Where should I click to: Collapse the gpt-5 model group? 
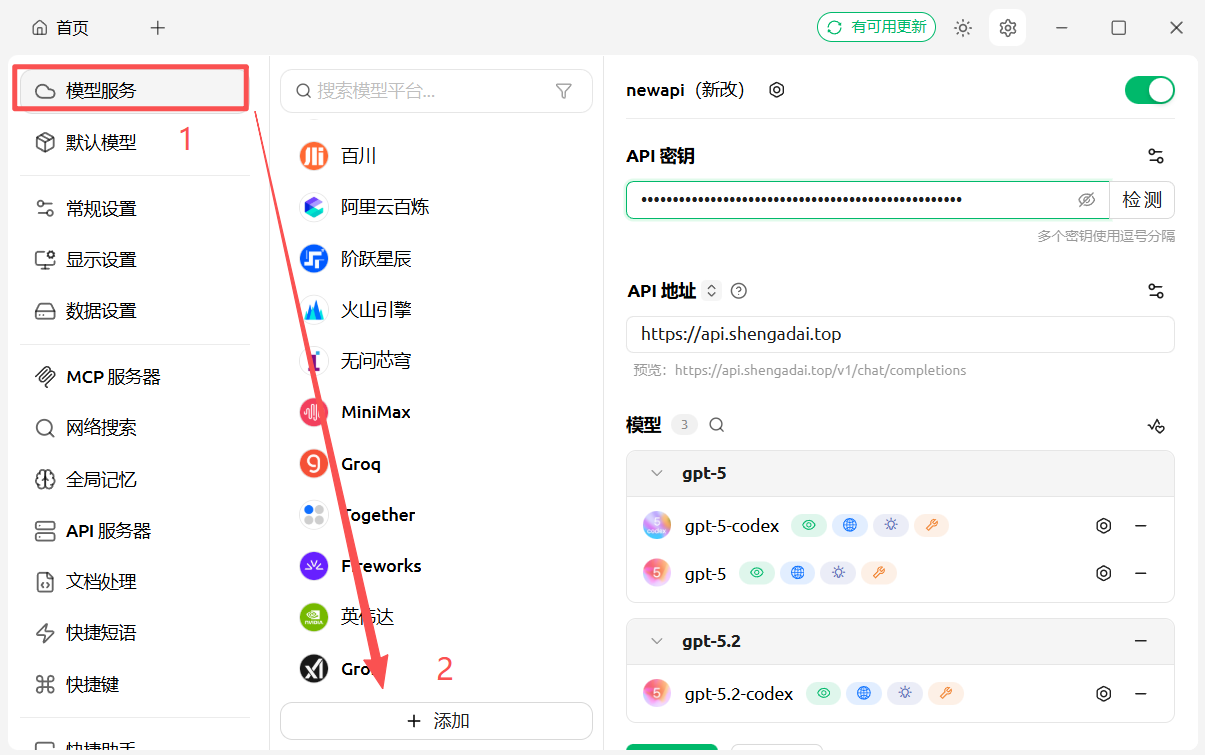657,473
